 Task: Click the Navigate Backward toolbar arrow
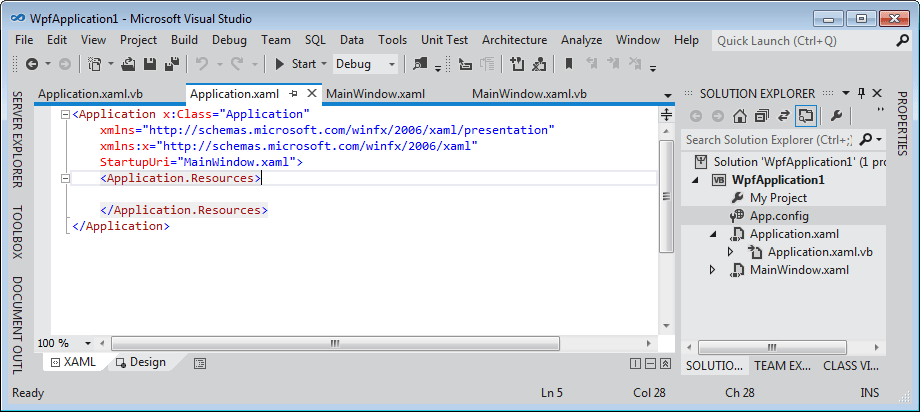point(32,64)
